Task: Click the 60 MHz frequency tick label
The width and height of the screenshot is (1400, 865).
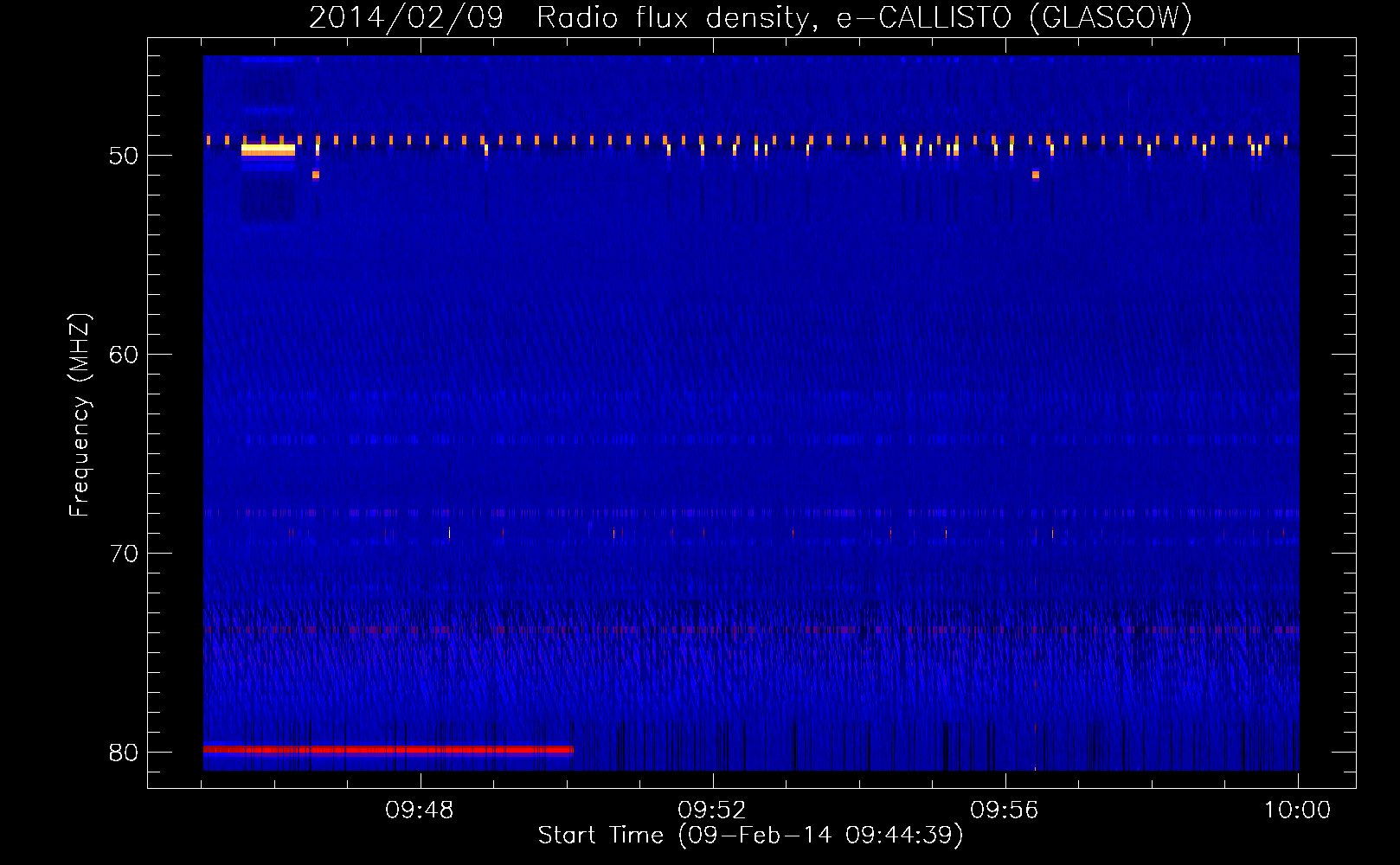Action: coord(124,355)
